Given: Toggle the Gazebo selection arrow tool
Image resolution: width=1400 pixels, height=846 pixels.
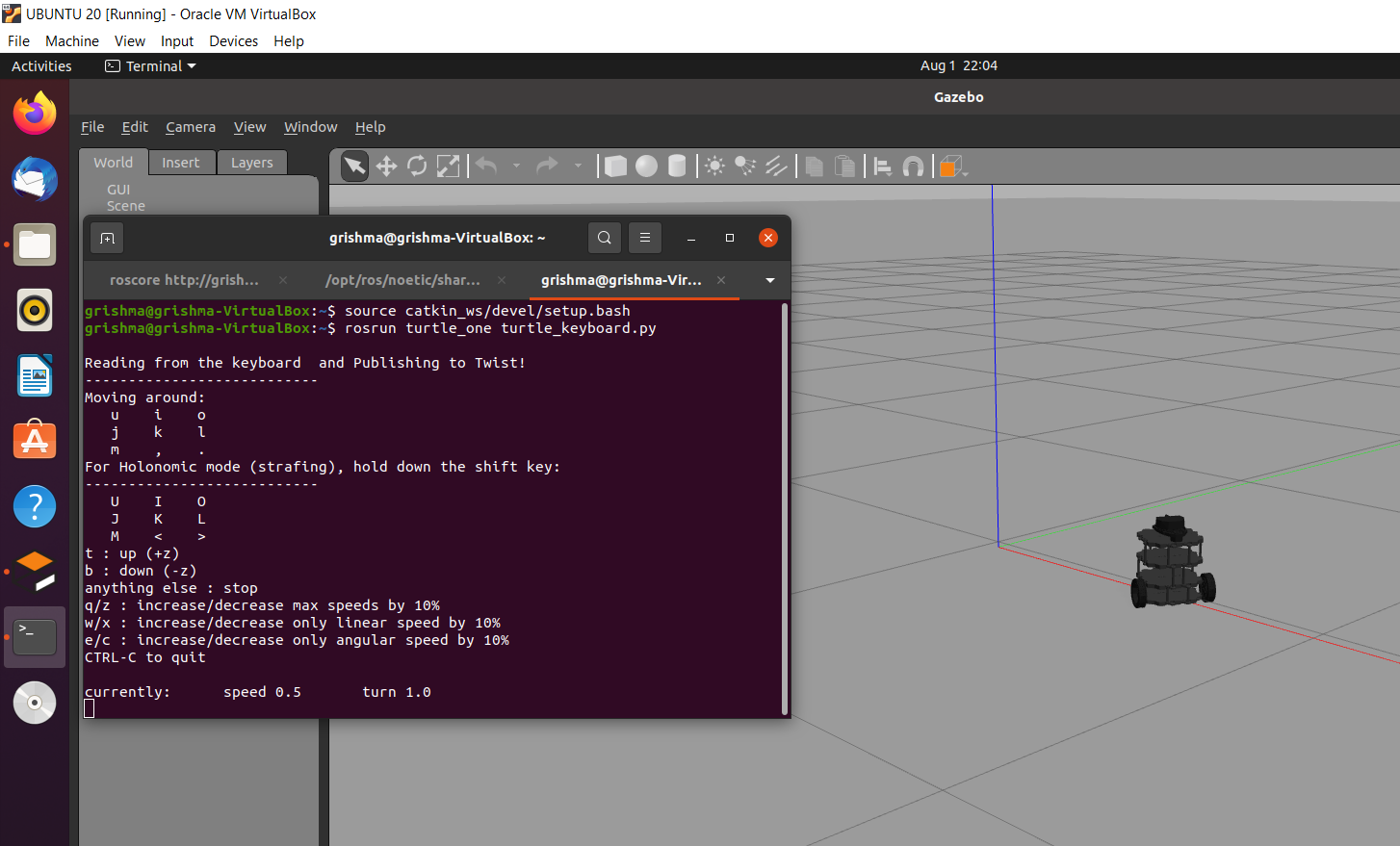Looking at the screenshot, I should pos(353,166).
